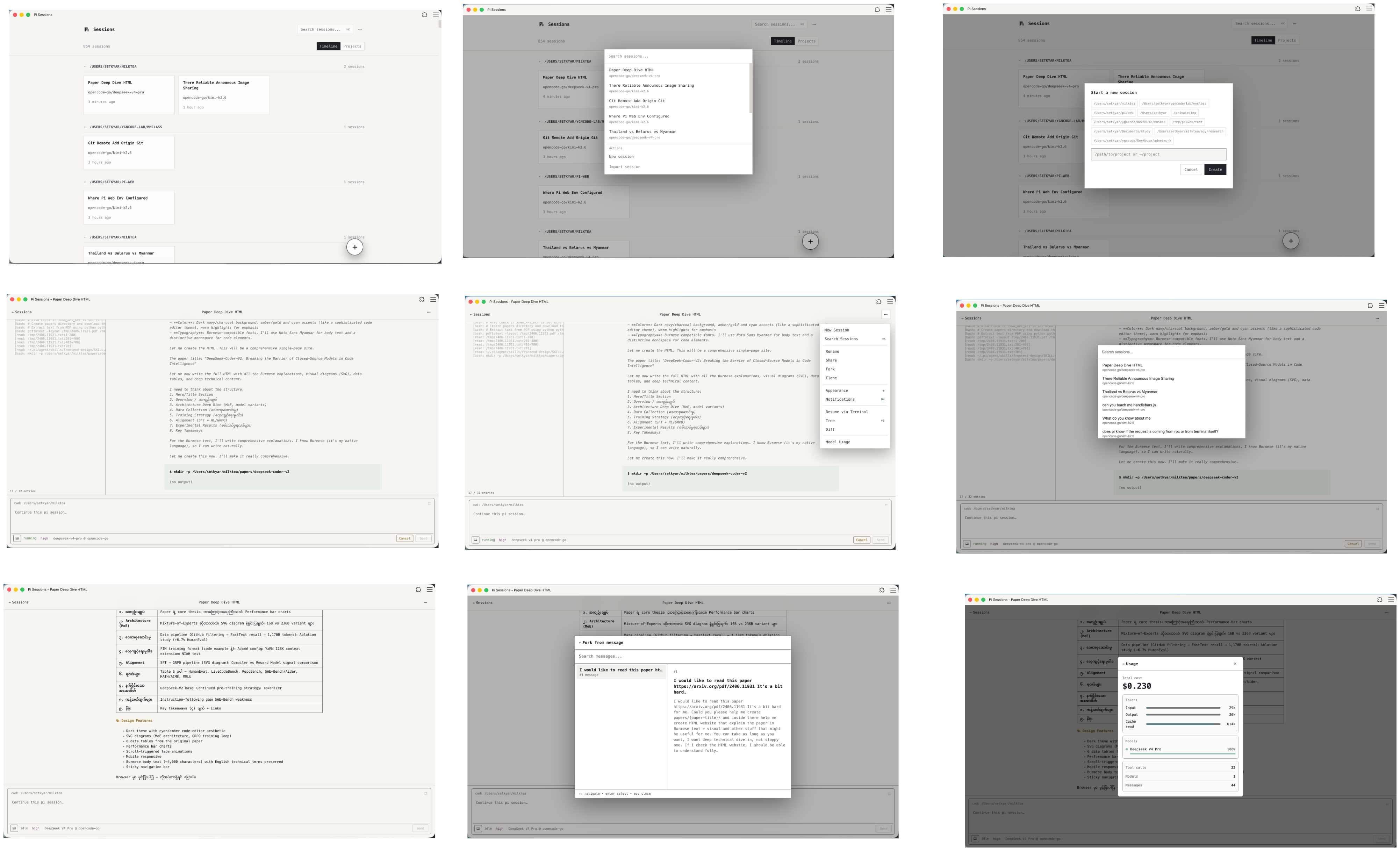Screen dimensions: 1400x851
Task: Click the highlighted three-dot button above the open session menu
Action: point(885,314)
